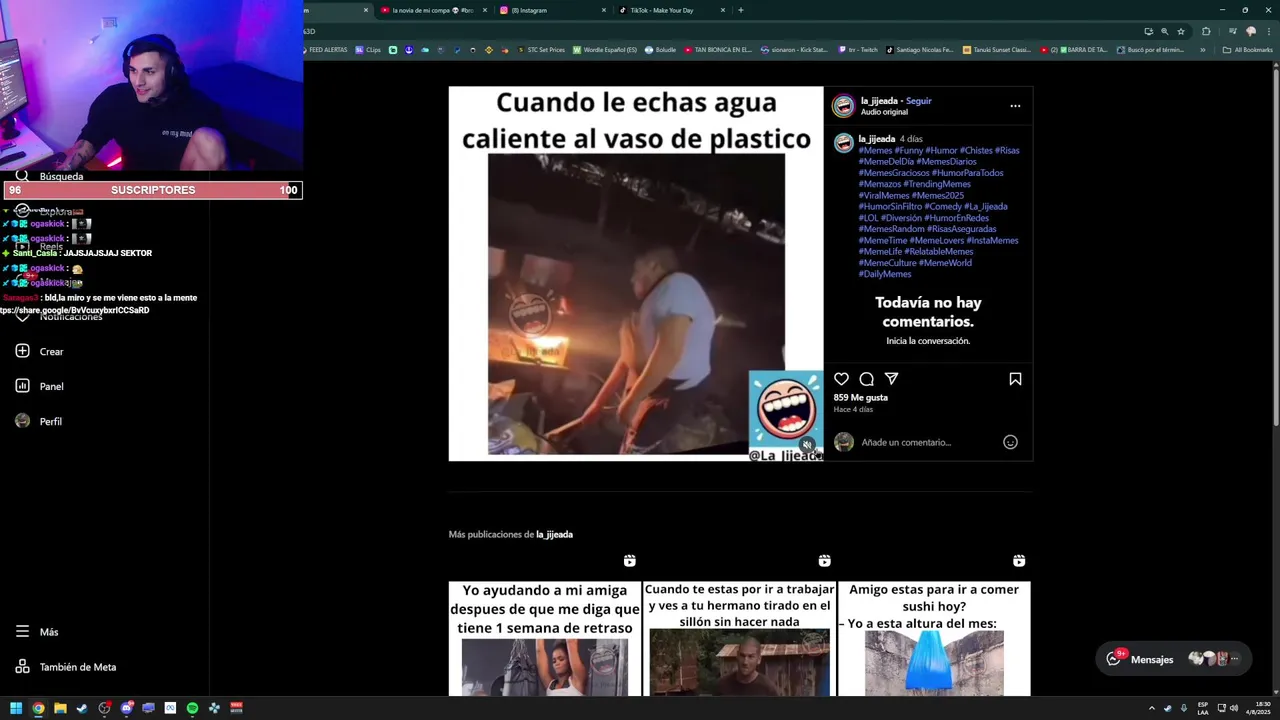Open thumbnail Yo ayudando a mi amiga
1280x720 pixels.
(545, 638)
